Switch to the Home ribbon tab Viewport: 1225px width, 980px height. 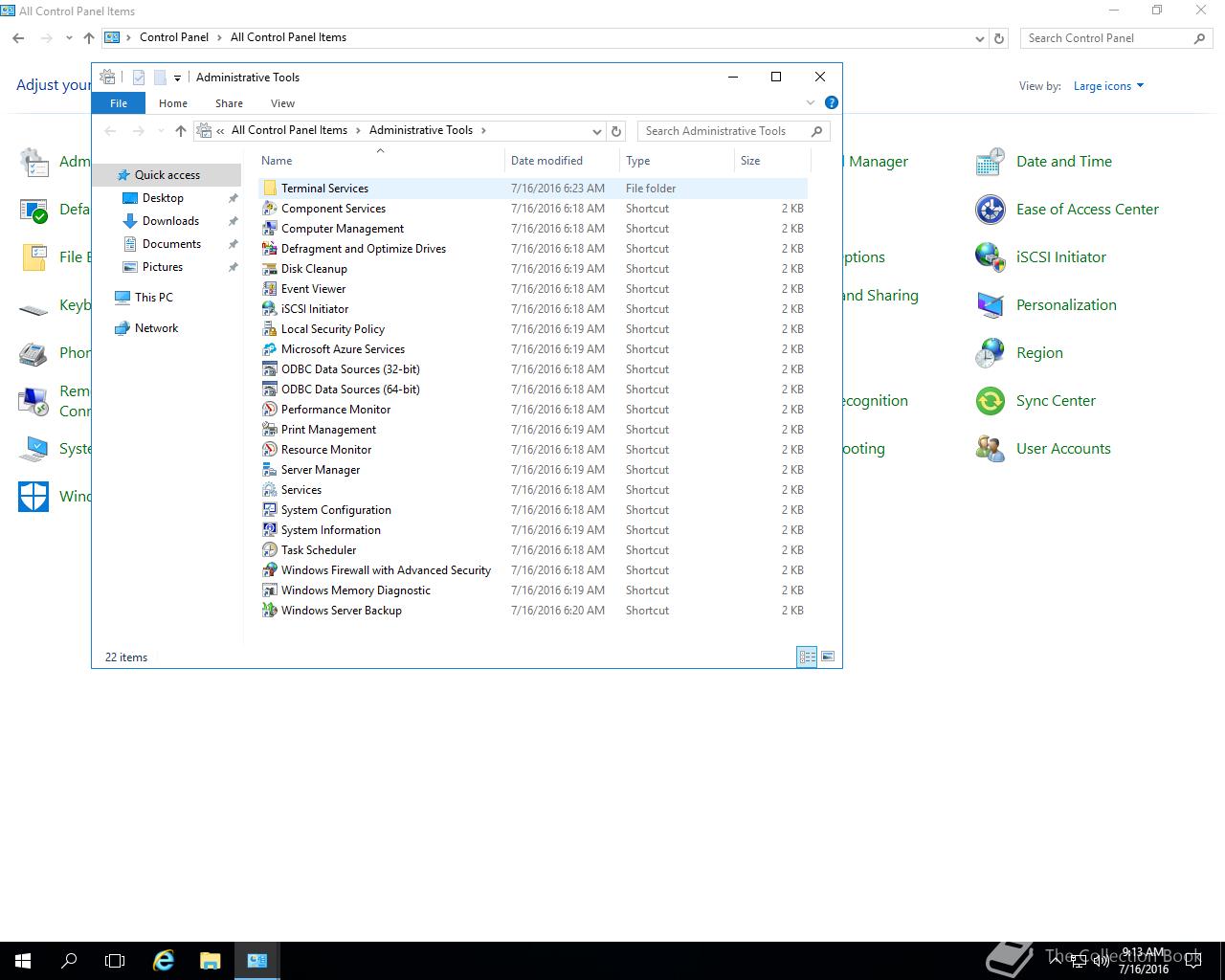[x=173, y=103]
